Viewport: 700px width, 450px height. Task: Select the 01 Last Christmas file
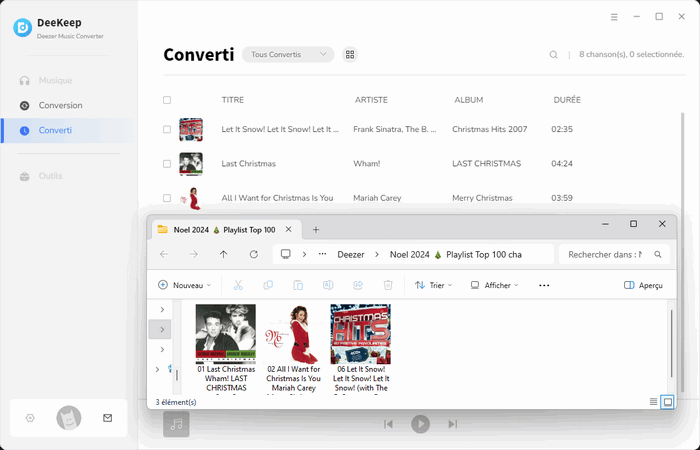226,348
